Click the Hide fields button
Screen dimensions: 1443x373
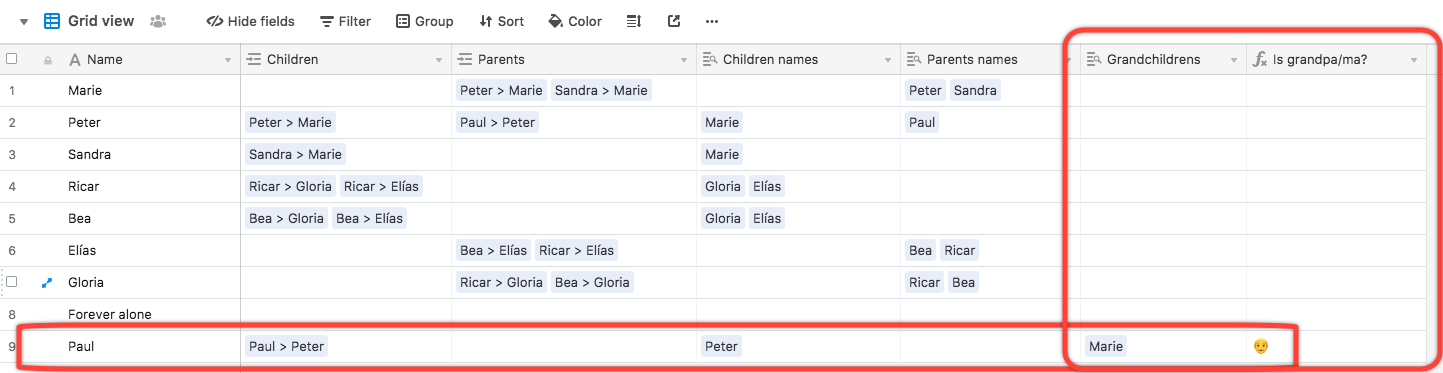coord(251,21)
